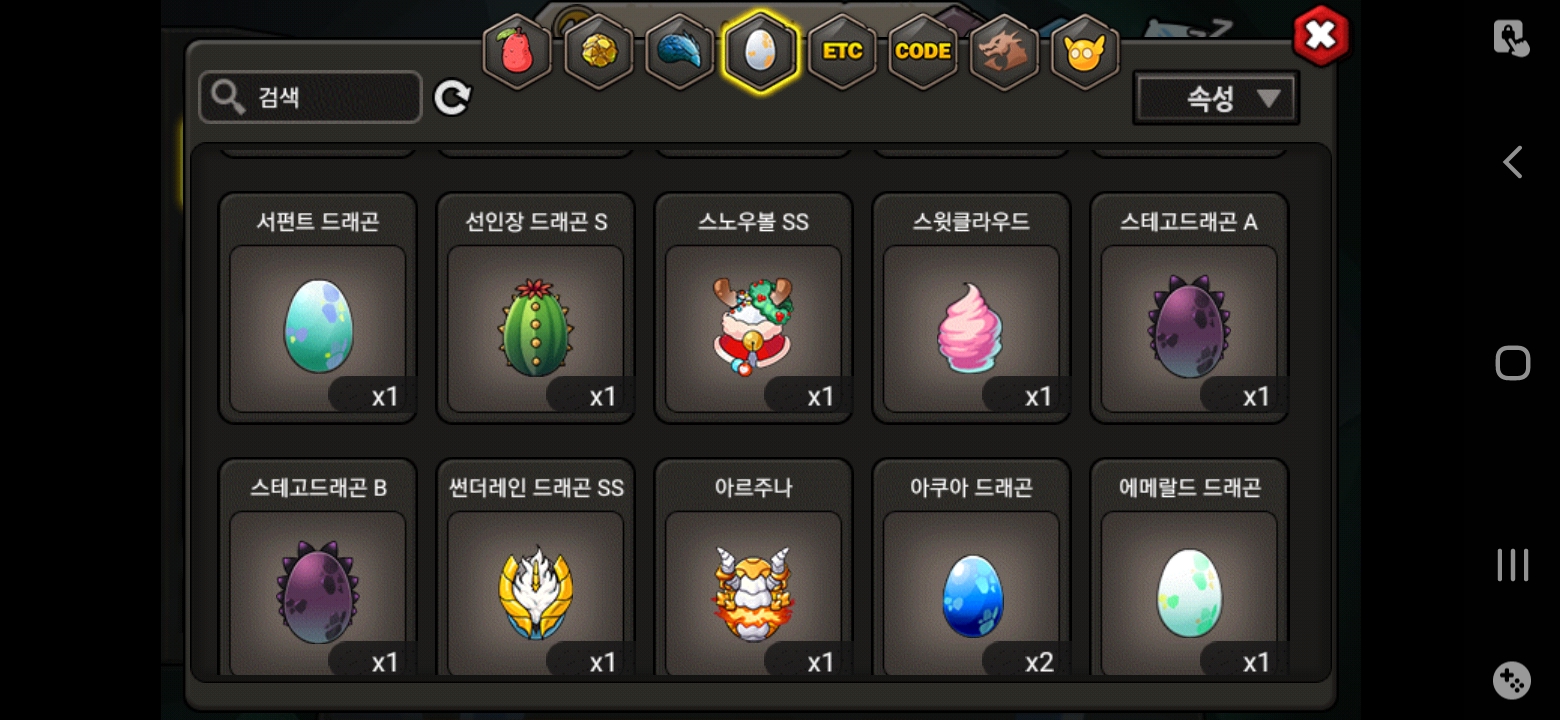The image size is (1560, 720).
Task: Select the egg category tab
Action: point(760,52)
